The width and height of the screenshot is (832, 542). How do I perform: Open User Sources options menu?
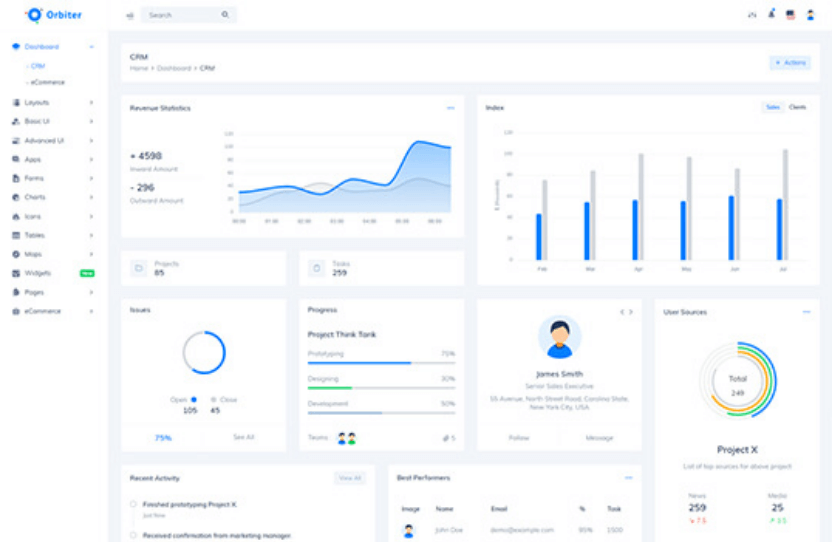(807, 312)
